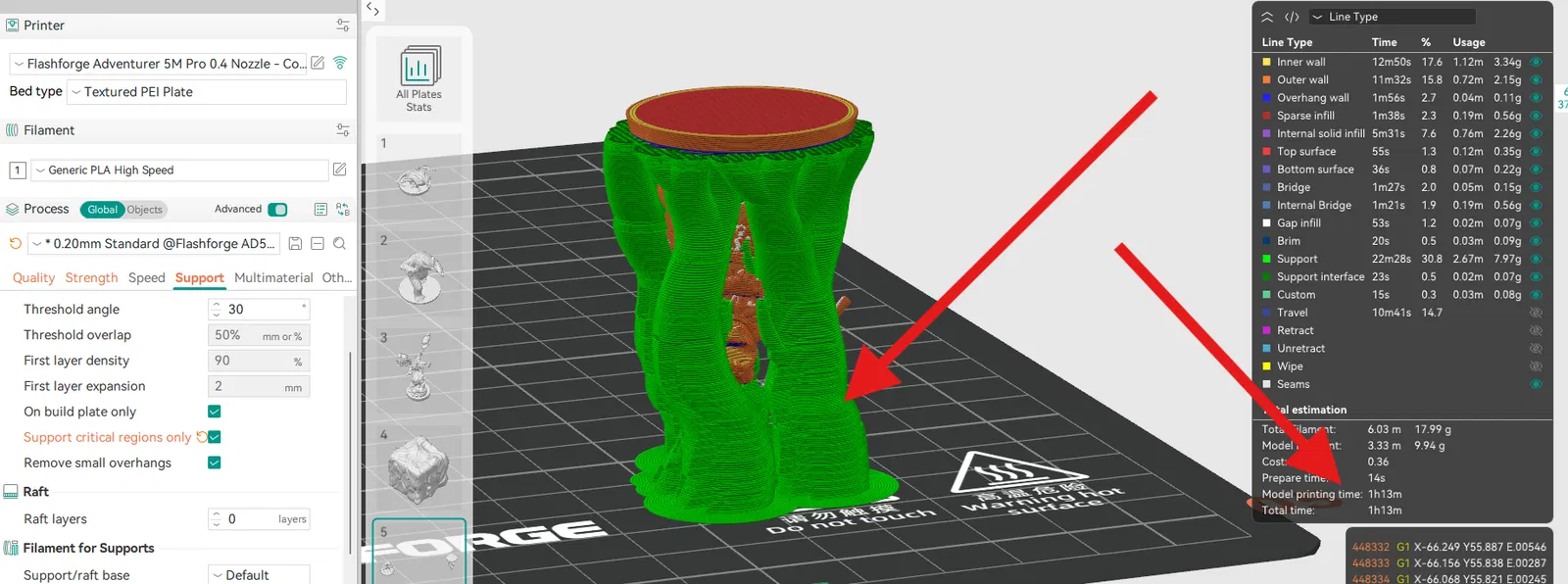Hide Brim lines in preview

(1536, 241)
